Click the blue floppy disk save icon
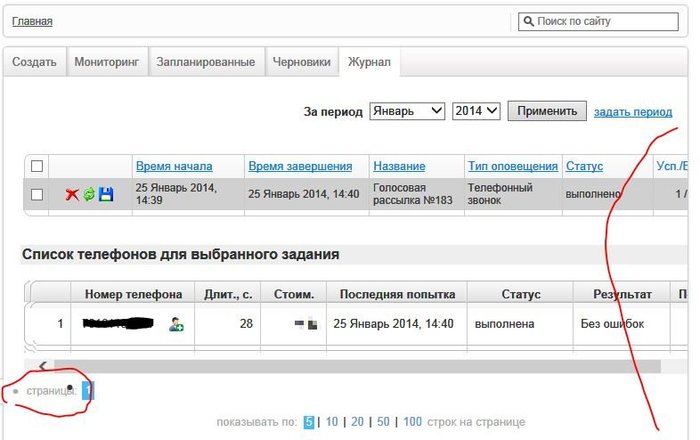This screenshot has width=700, height=440. [106, 194]
